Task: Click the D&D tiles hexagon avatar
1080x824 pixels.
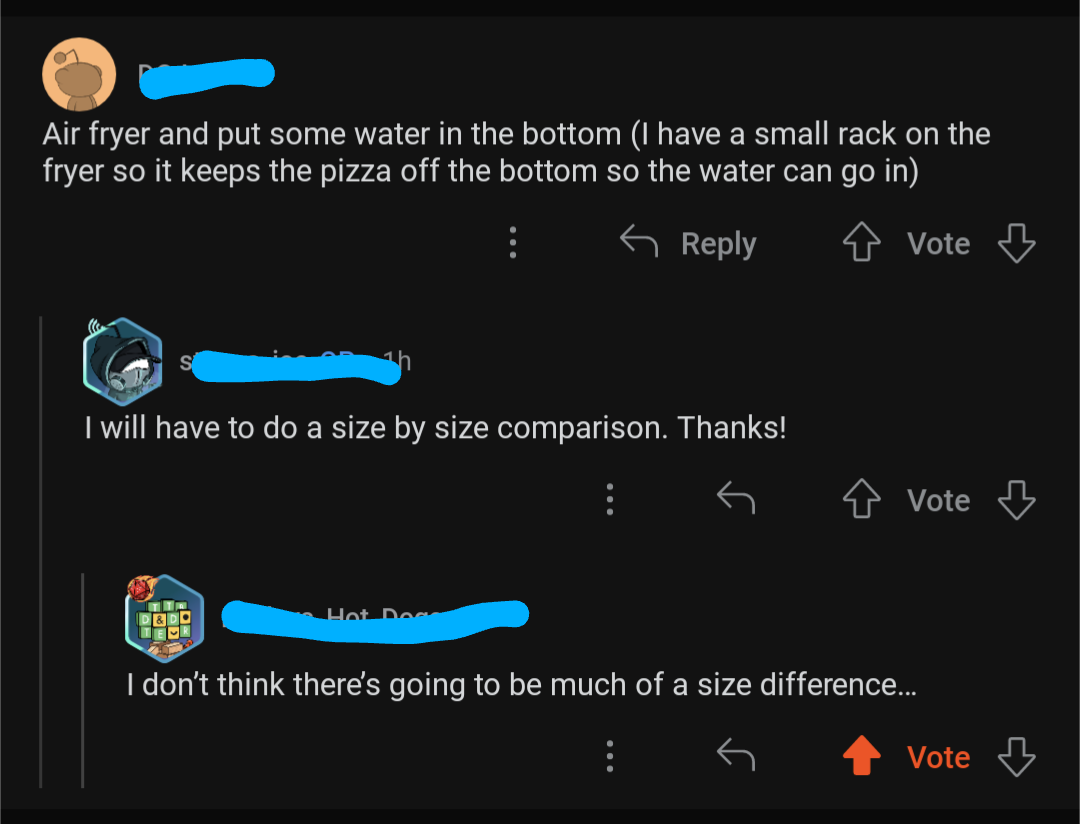Action: (x=163, y=618)
